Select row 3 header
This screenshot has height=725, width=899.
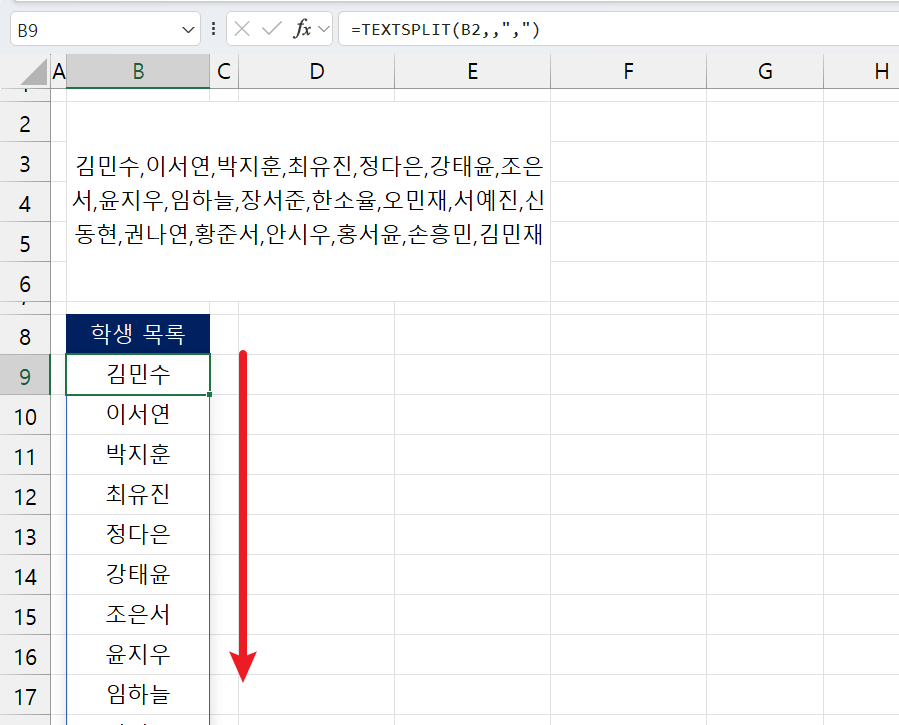click(25, 162)
